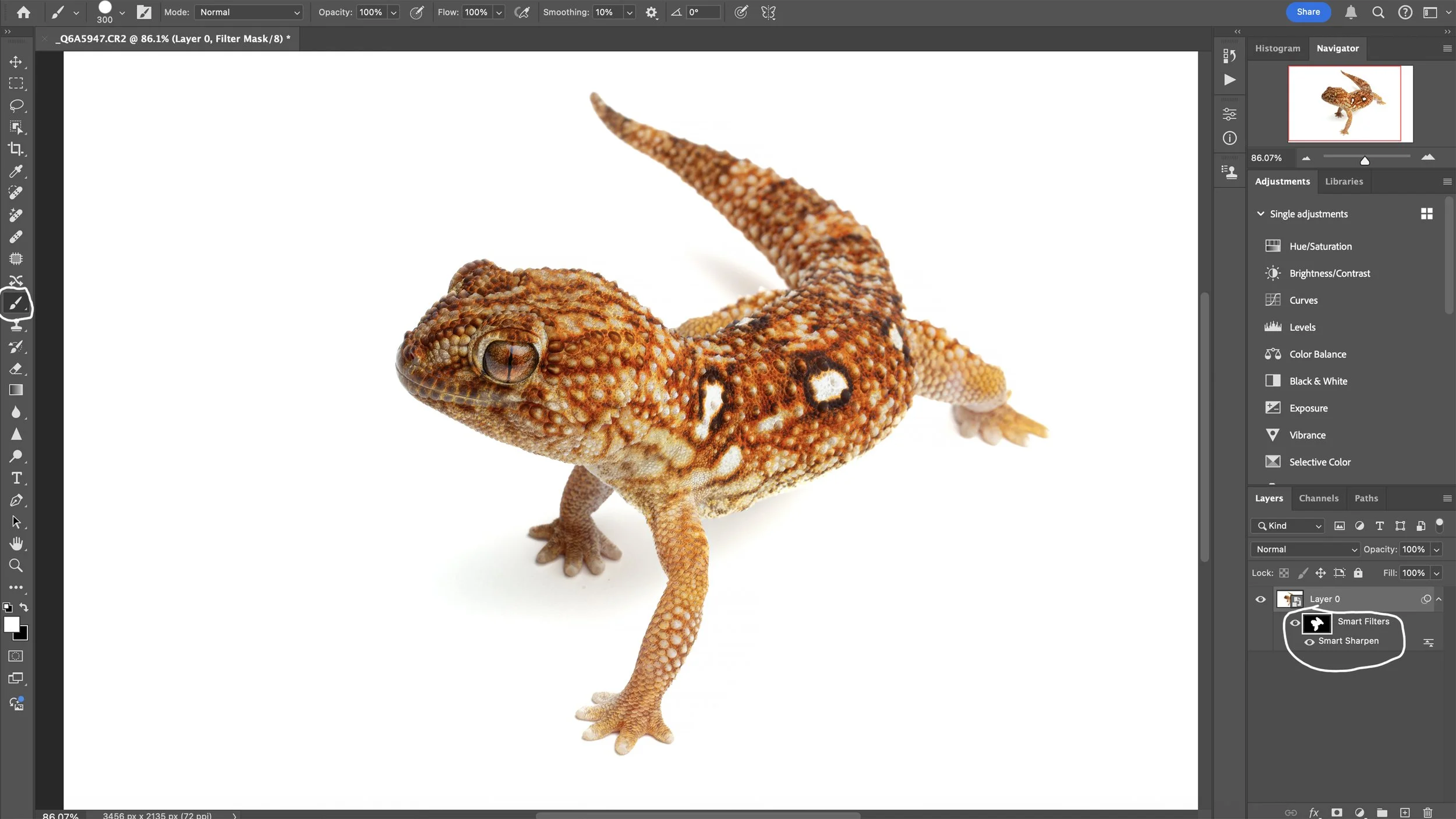Viewport: 1456px width, 819px height.
Task: Add a Curves adjustment
Action: [1303, 300]
